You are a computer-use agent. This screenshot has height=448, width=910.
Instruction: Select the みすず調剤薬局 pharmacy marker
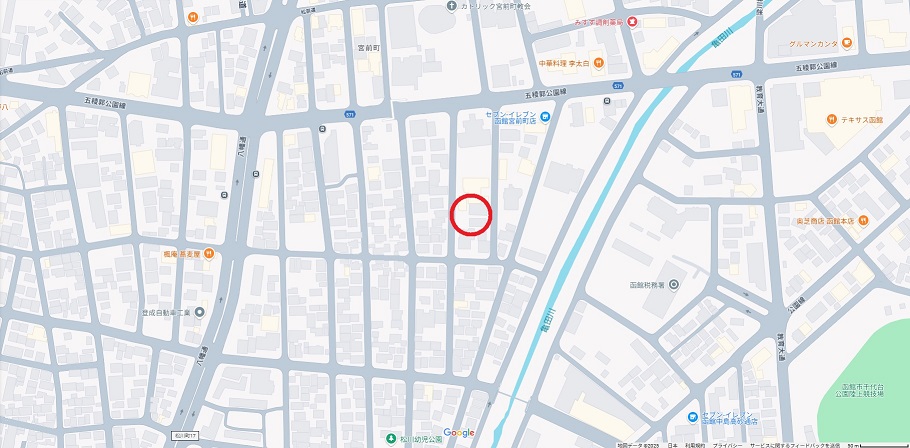[x=632, y=22]
